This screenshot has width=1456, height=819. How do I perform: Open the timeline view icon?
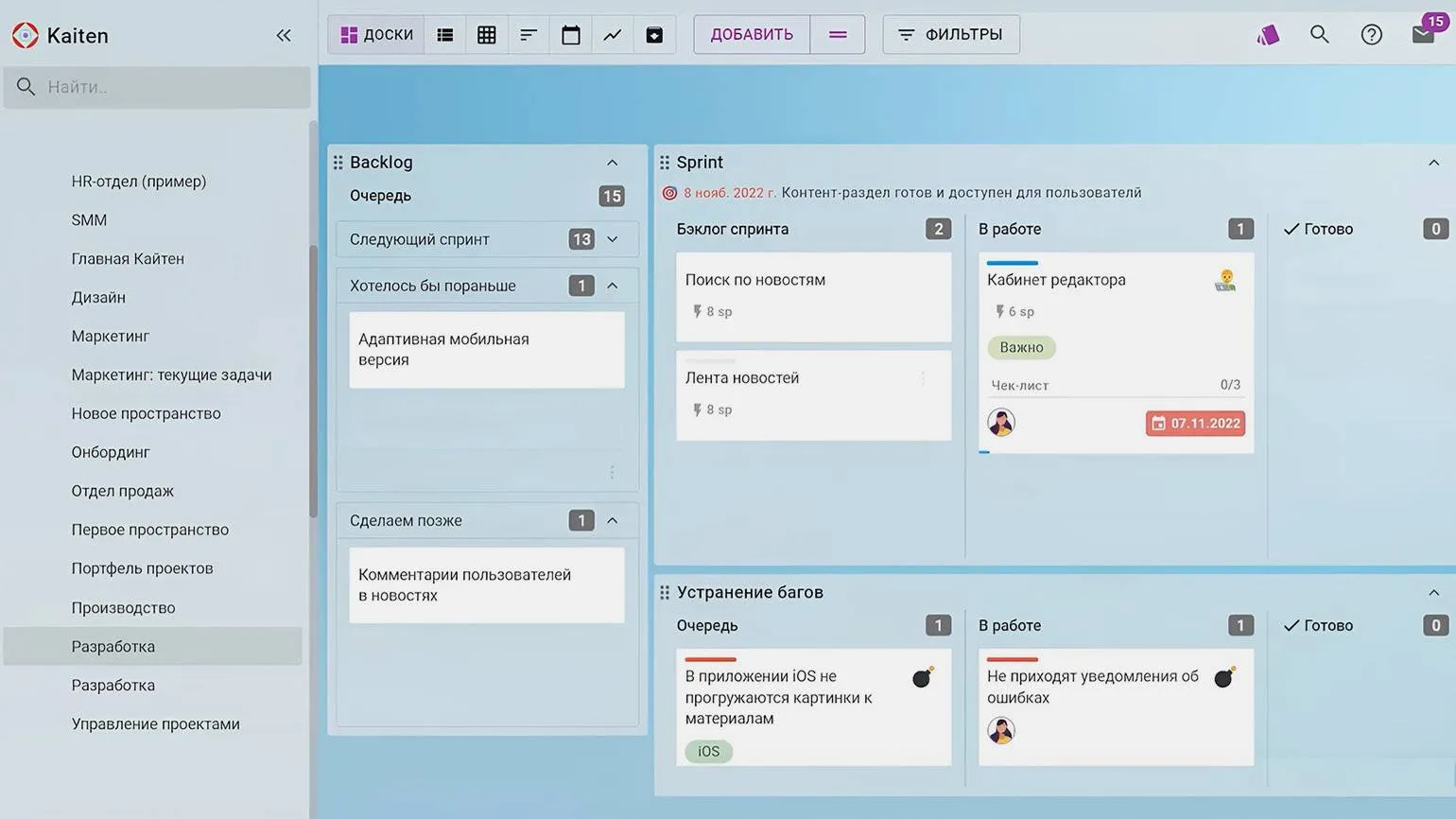529,35
